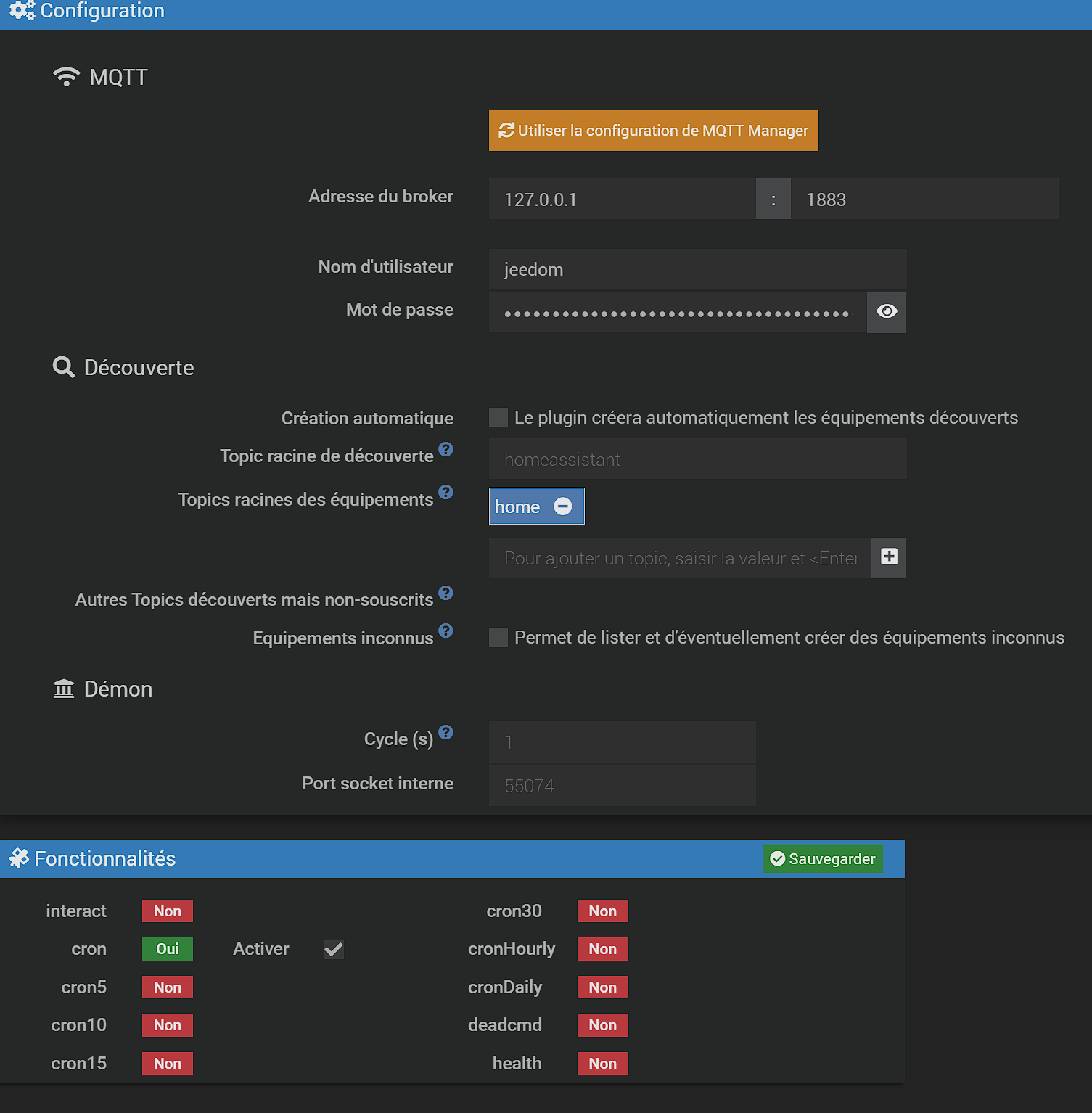The height and width of the screenshot is (1113, 1092).
Task: Uncheck the Activer checkbox for cron
Action: click(x=333, y=949)
